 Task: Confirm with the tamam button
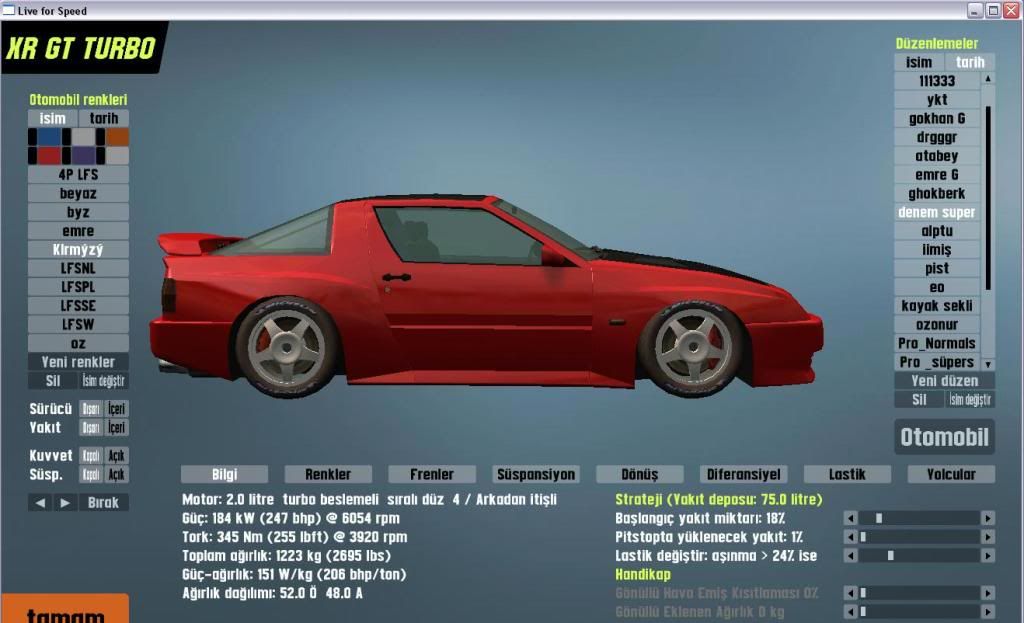[65, 609]
